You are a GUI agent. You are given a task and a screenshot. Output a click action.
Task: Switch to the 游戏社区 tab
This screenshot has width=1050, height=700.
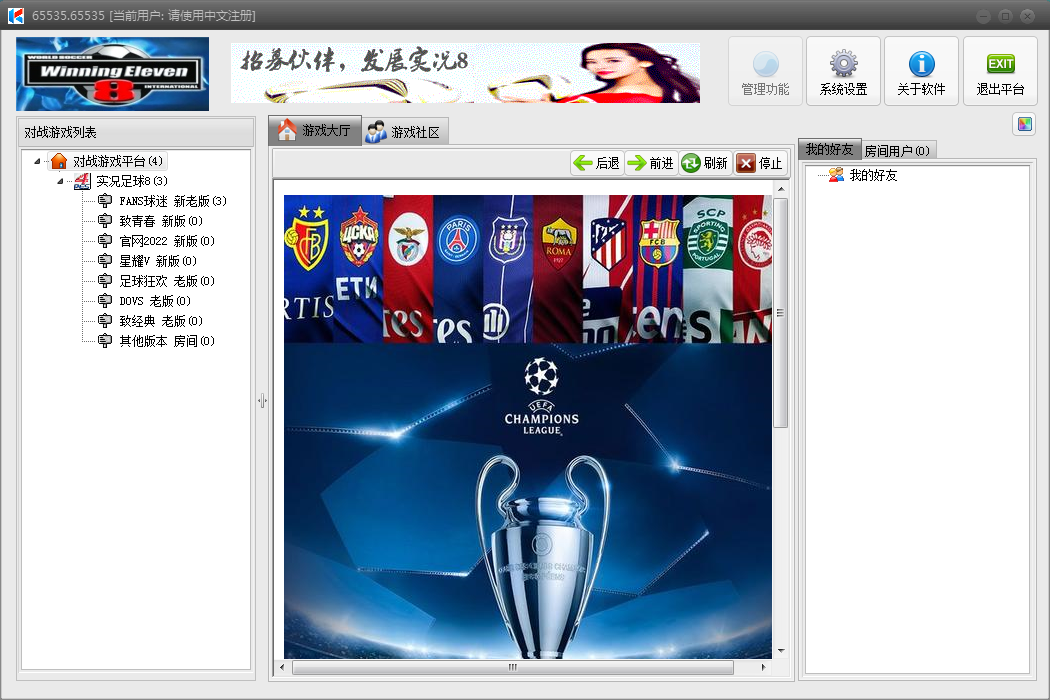click(404, 132)
